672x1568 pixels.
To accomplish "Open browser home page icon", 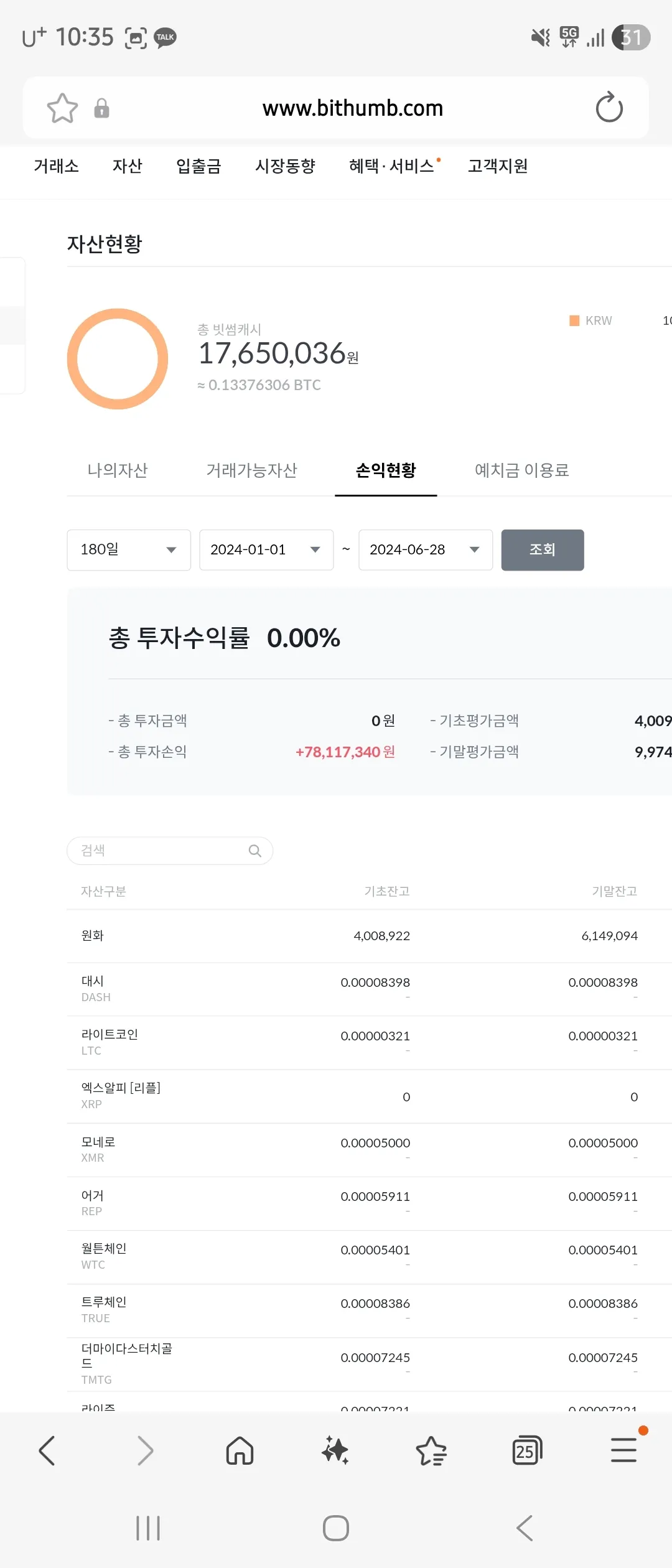I will pos(240,1451).
